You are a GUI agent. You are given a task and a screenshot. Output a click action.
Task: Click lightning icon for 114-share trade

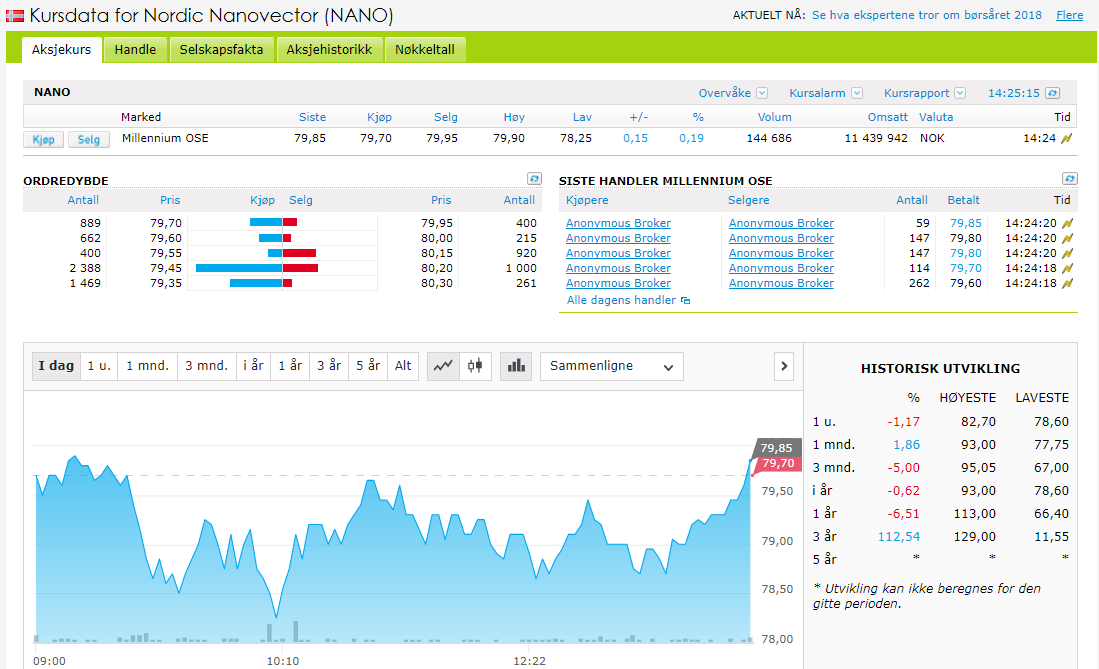pos(1067,269)
